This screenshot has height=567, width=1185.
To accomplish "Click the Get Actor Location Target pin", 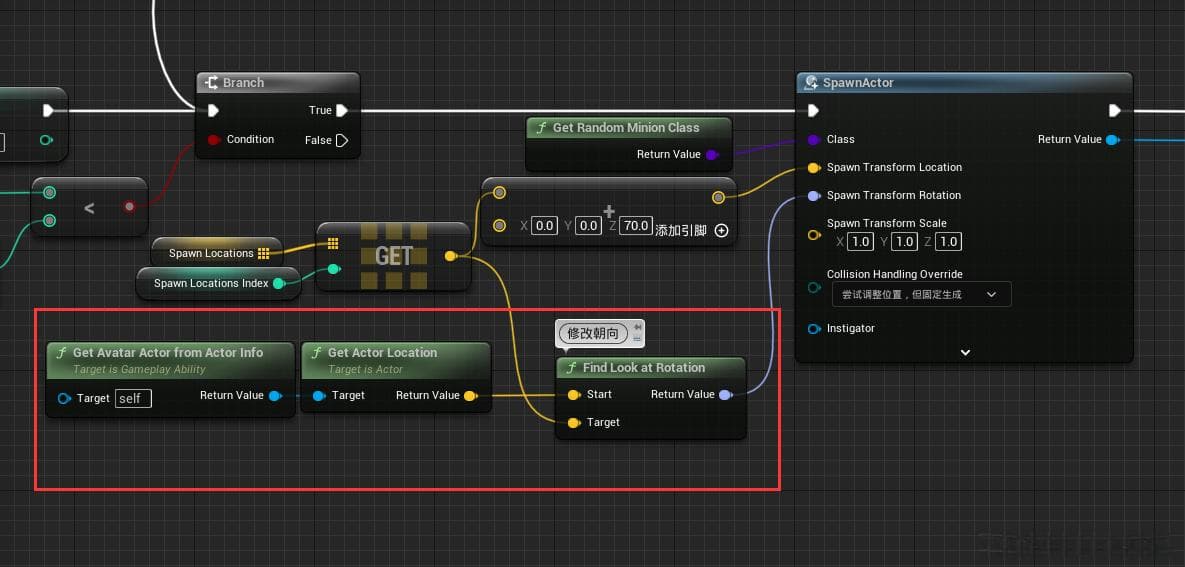I will 319,395.
